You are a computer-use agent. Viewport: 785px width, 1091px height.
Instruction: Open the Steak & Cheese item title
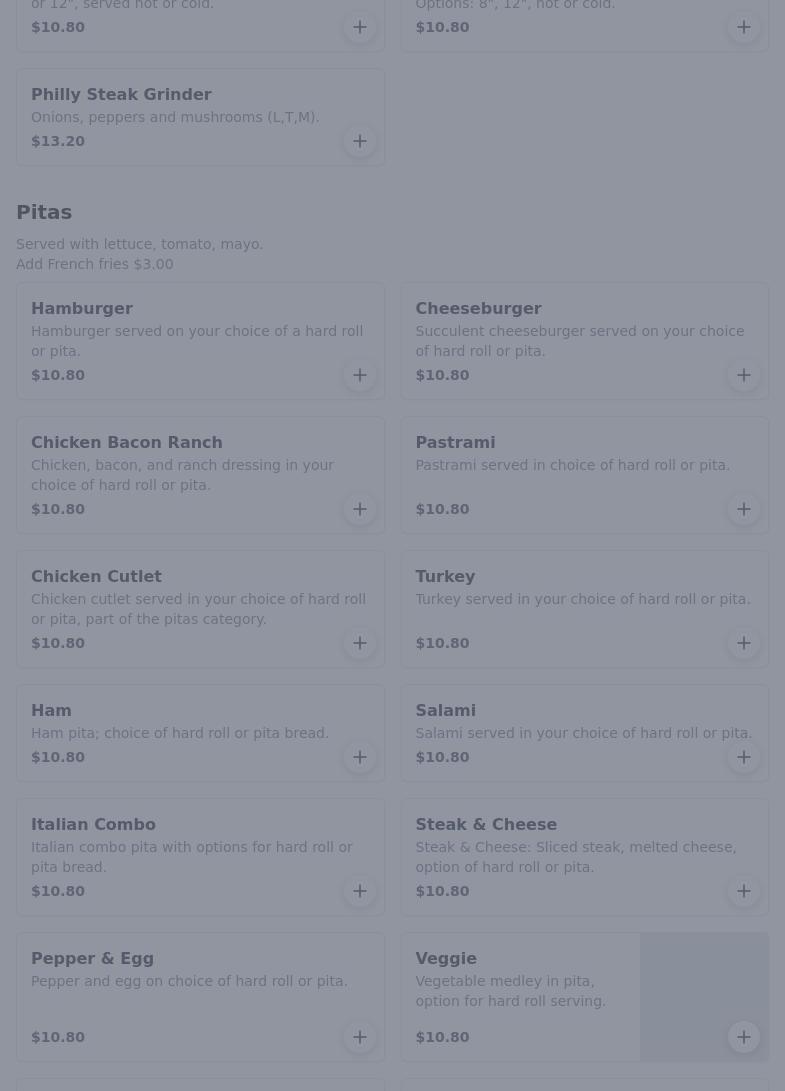point(486,824)
